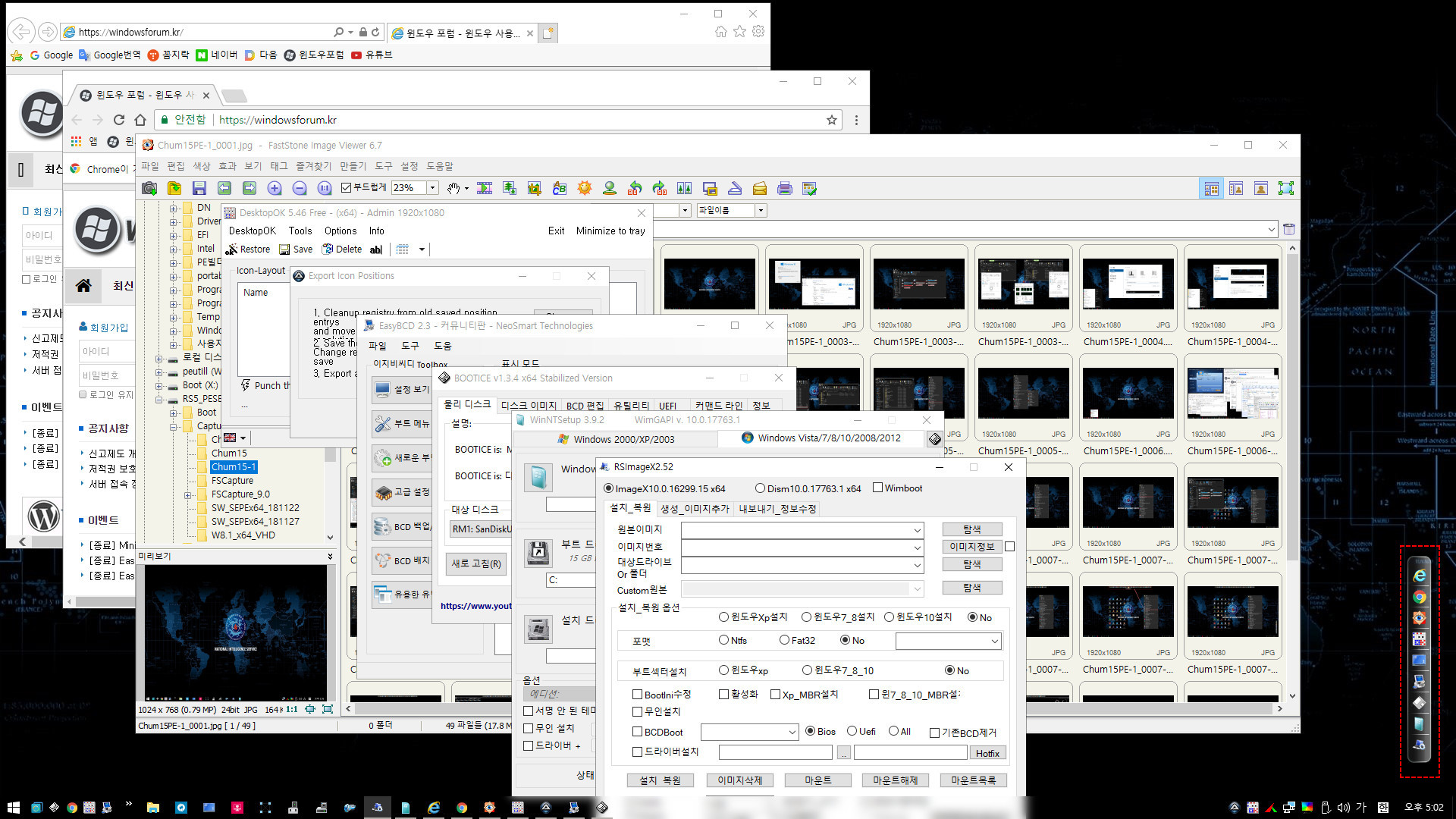Click rotate right icon in FastStone toolbar
The image size is (1456, 819).
[660, 188]
